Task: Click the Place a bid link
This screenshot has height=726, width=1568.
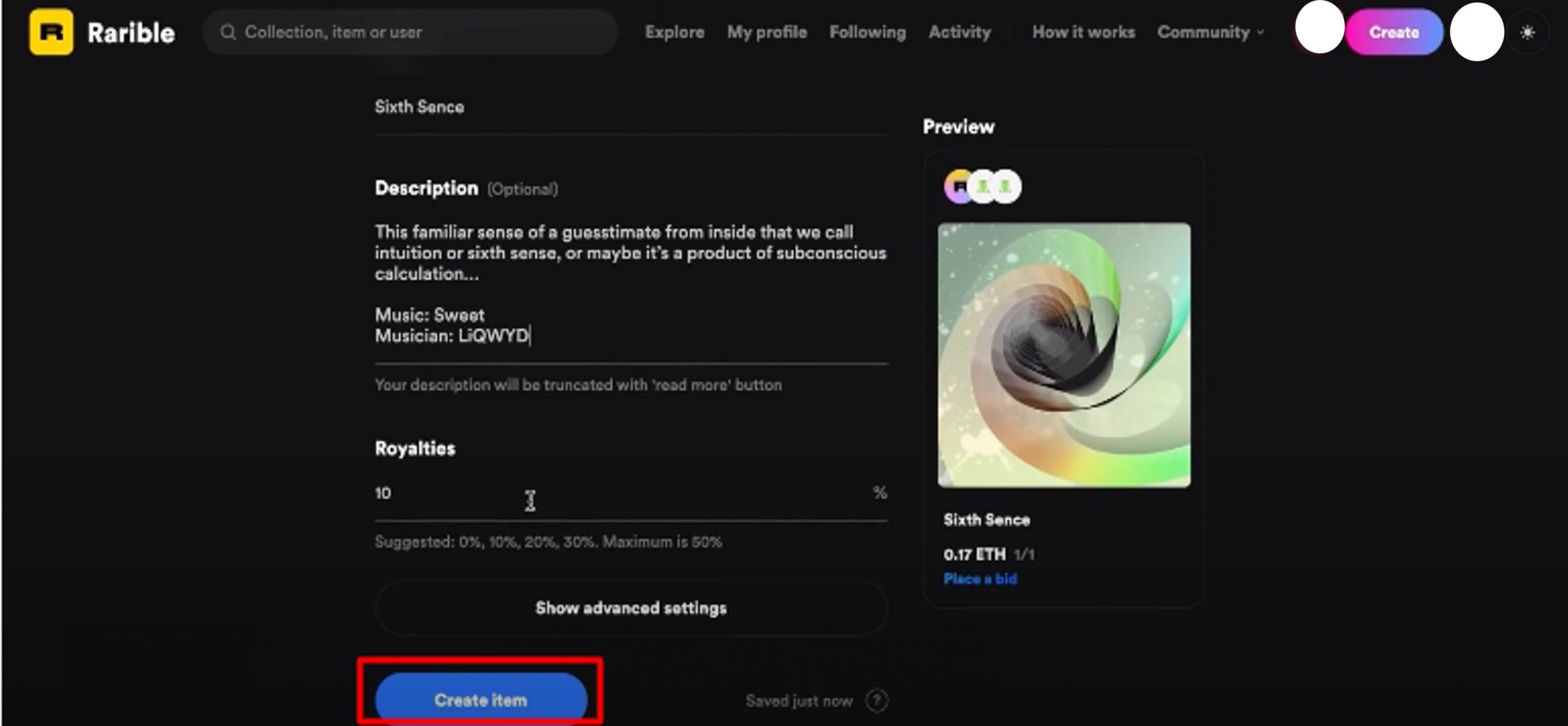Action: pyautogui.click(x=980, y=579)
